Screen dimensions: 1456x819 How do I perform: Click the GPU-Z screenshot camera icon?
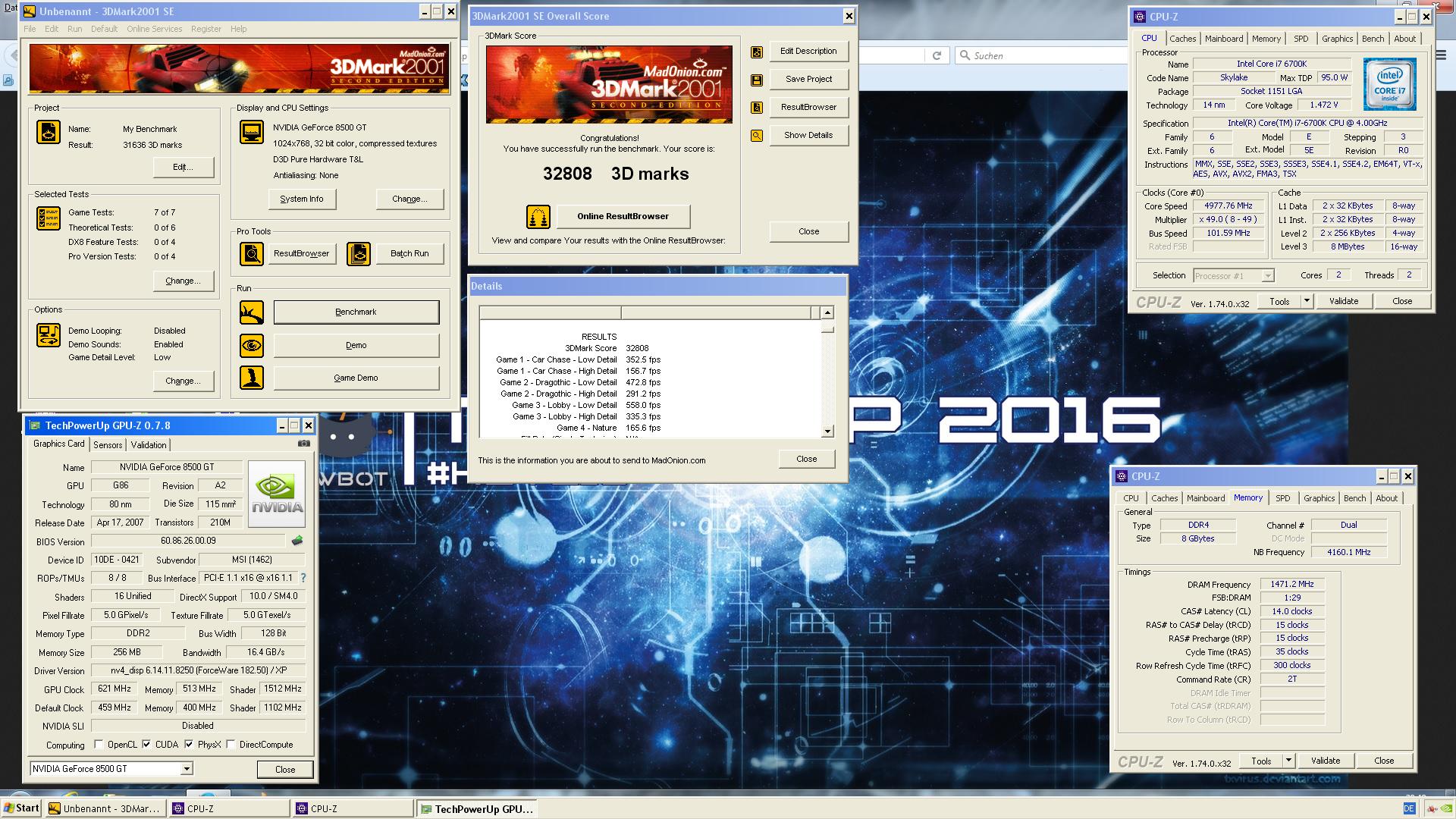point(304,444)
